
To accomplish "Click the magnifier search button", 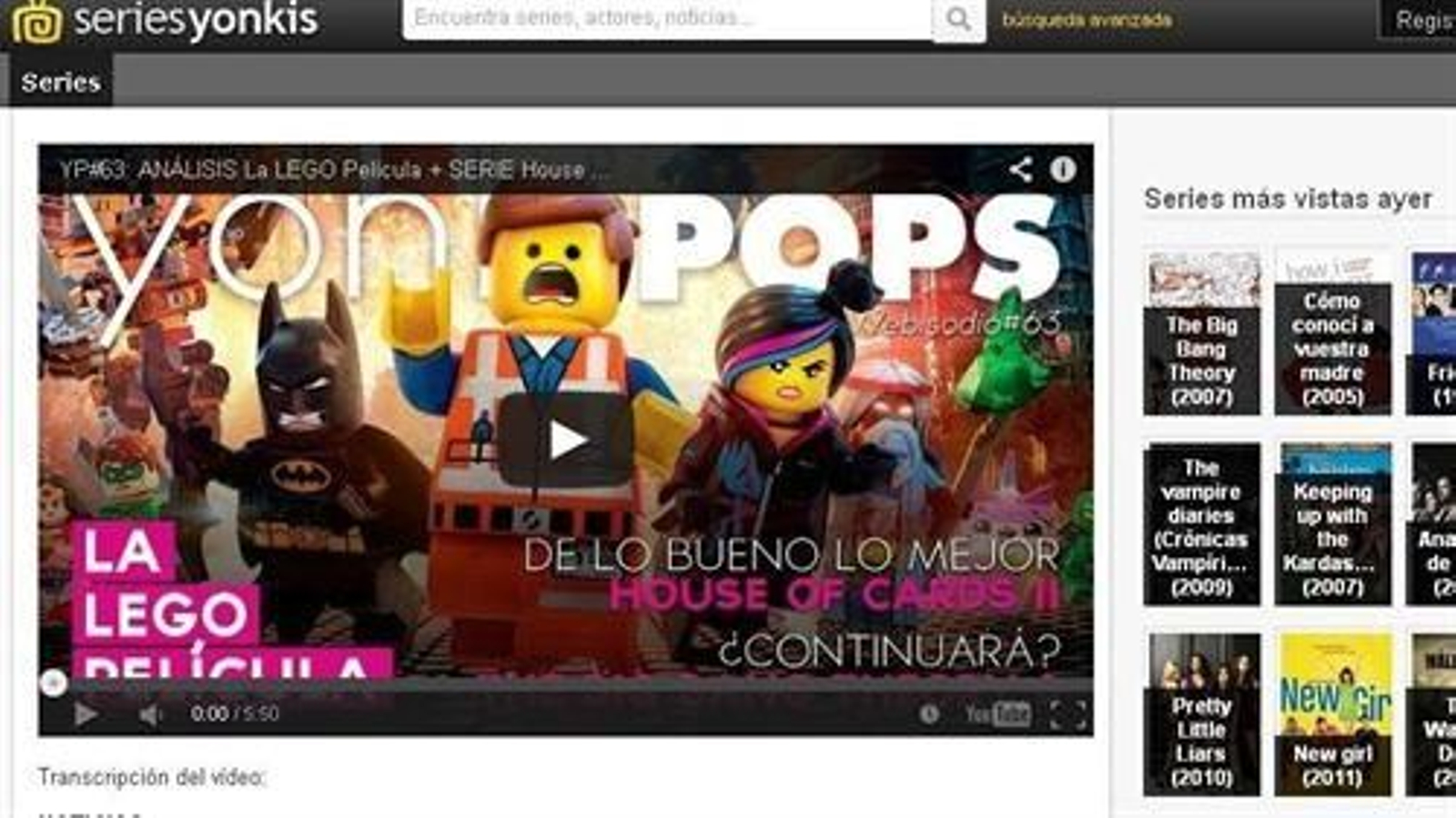I will [x=959, y=18].
